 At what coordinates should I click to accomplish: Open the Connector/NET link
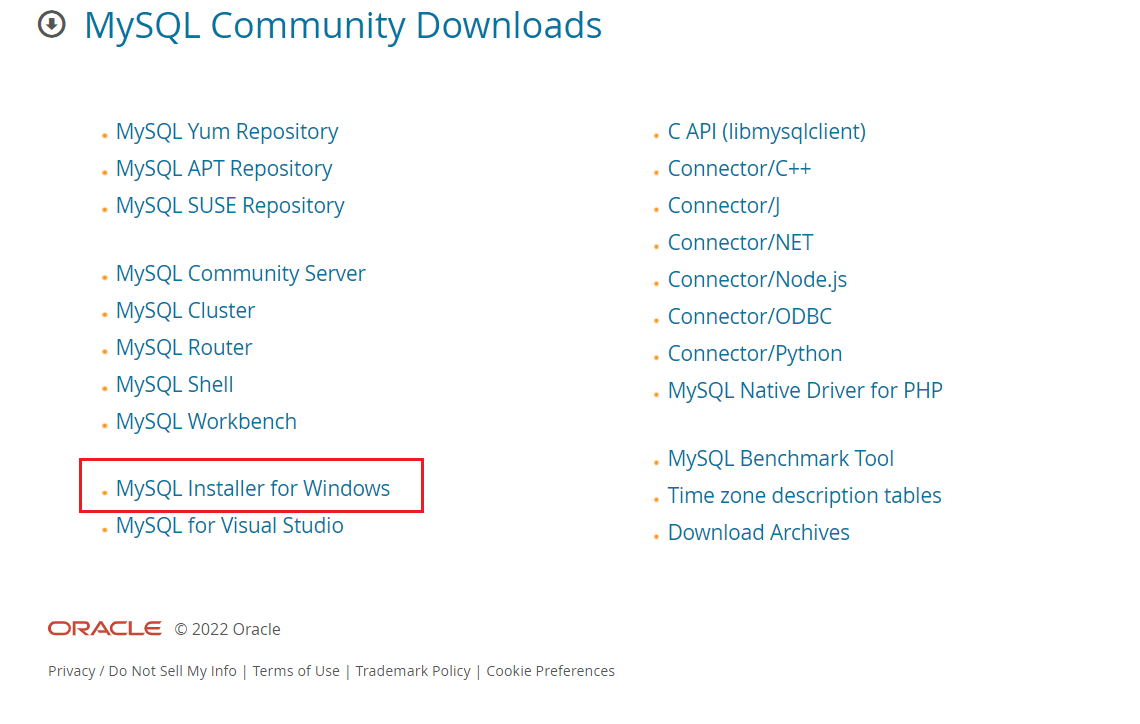click(x=741, y=243)
